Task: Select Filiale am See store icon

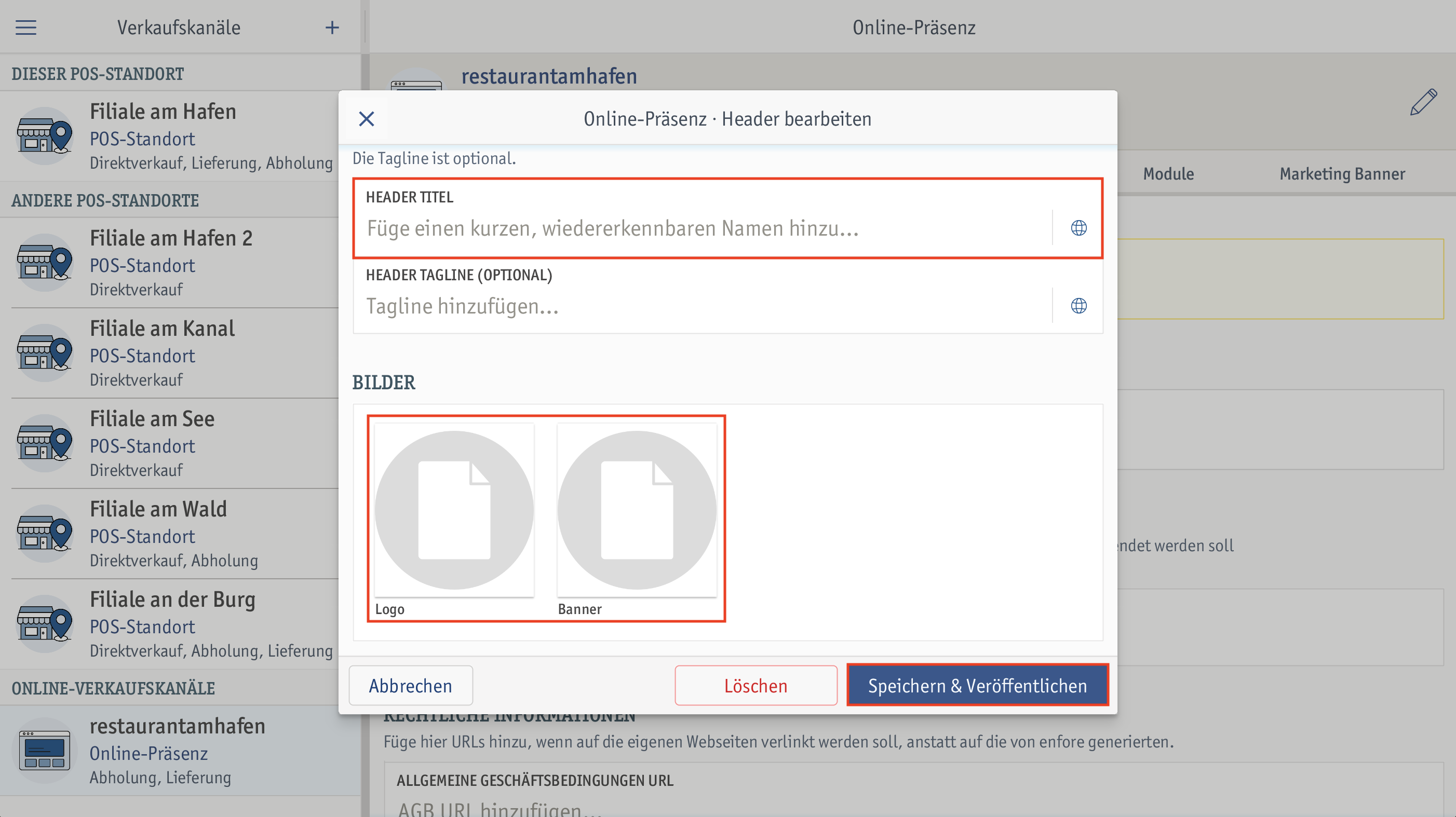Action: [45, 443]
